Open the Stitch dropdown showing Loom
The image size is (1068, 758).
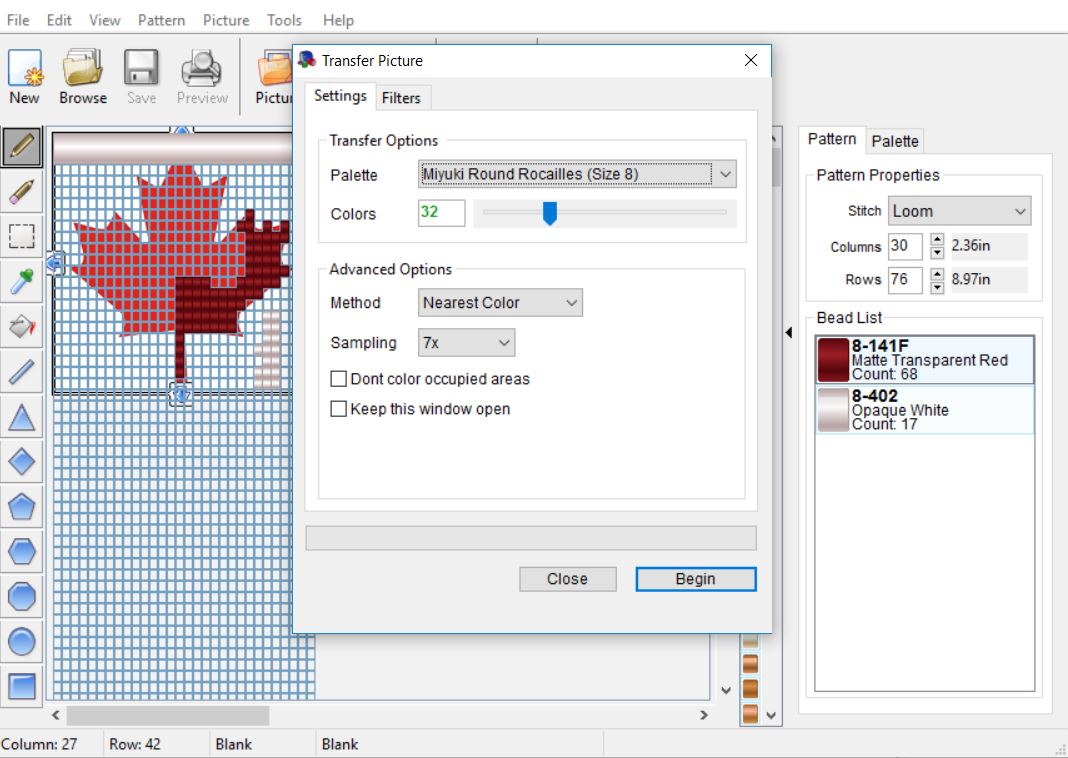[959, 211]
